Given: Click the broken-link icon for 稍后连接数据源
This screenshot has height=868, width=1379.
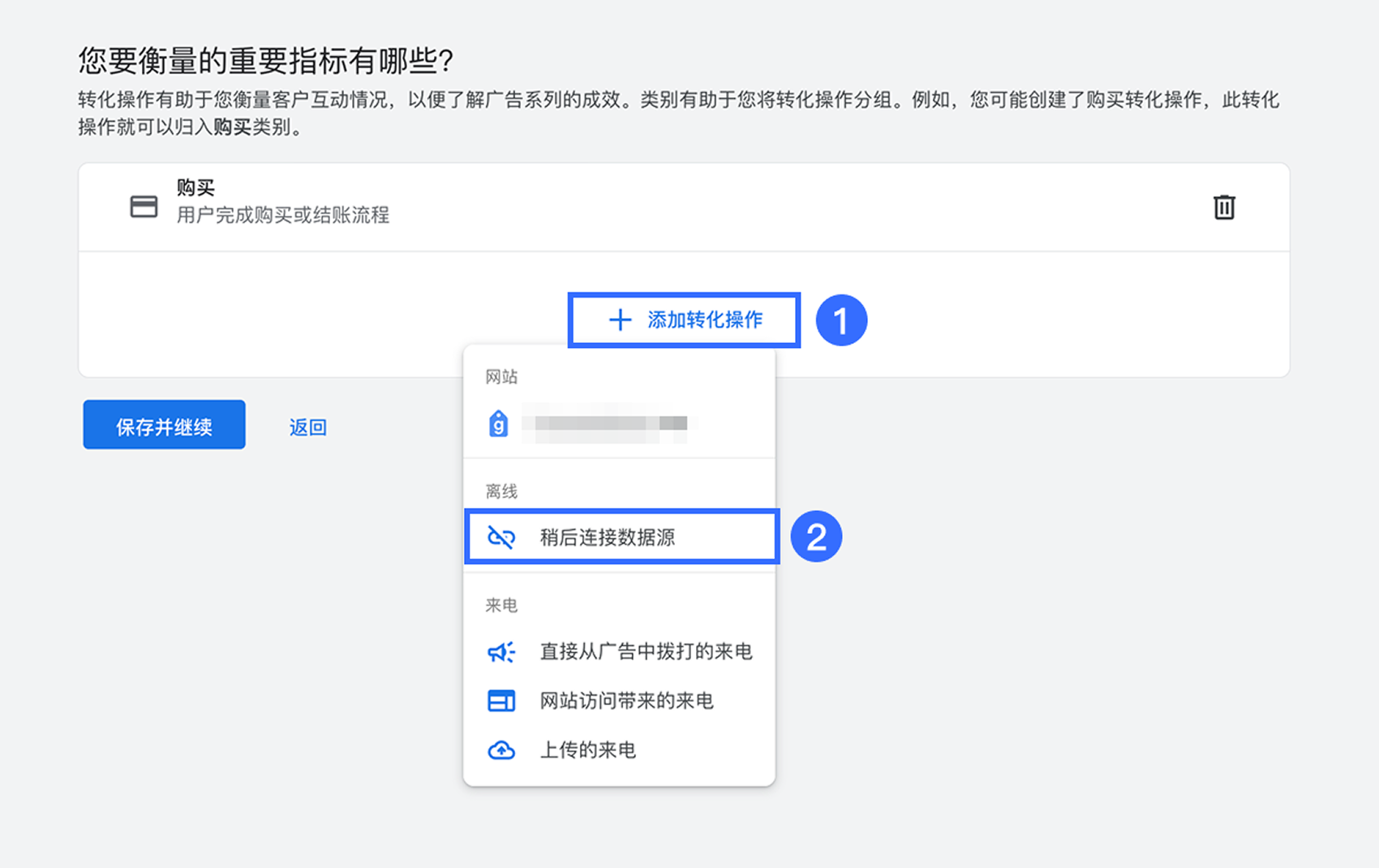Looking at the screenshot, I should point(500,537).
